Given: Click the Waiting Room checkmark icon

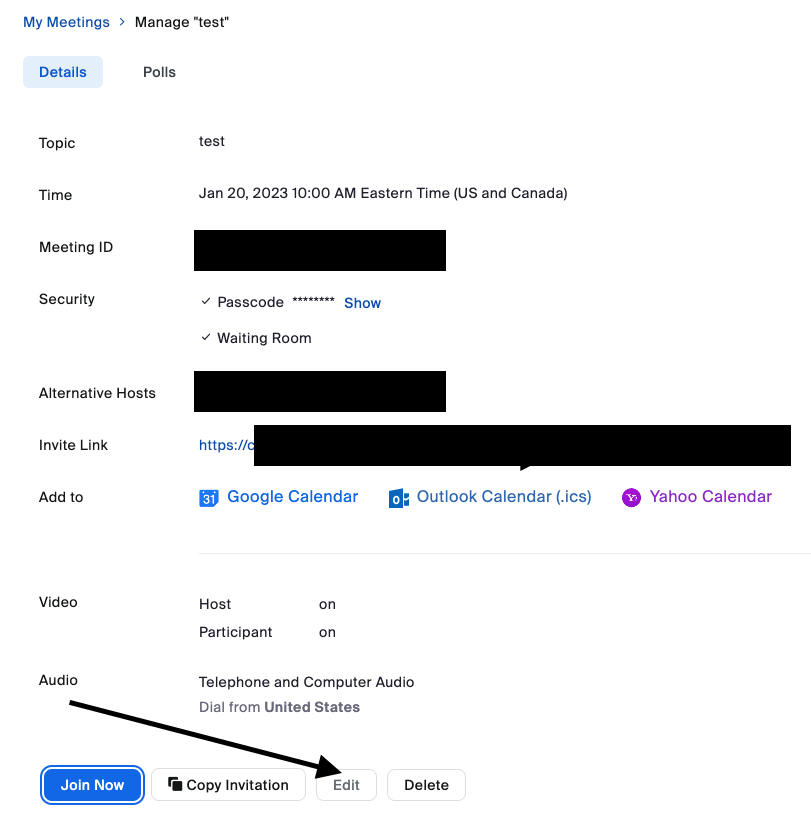Looking at the screenshot, I should [204, 338].
